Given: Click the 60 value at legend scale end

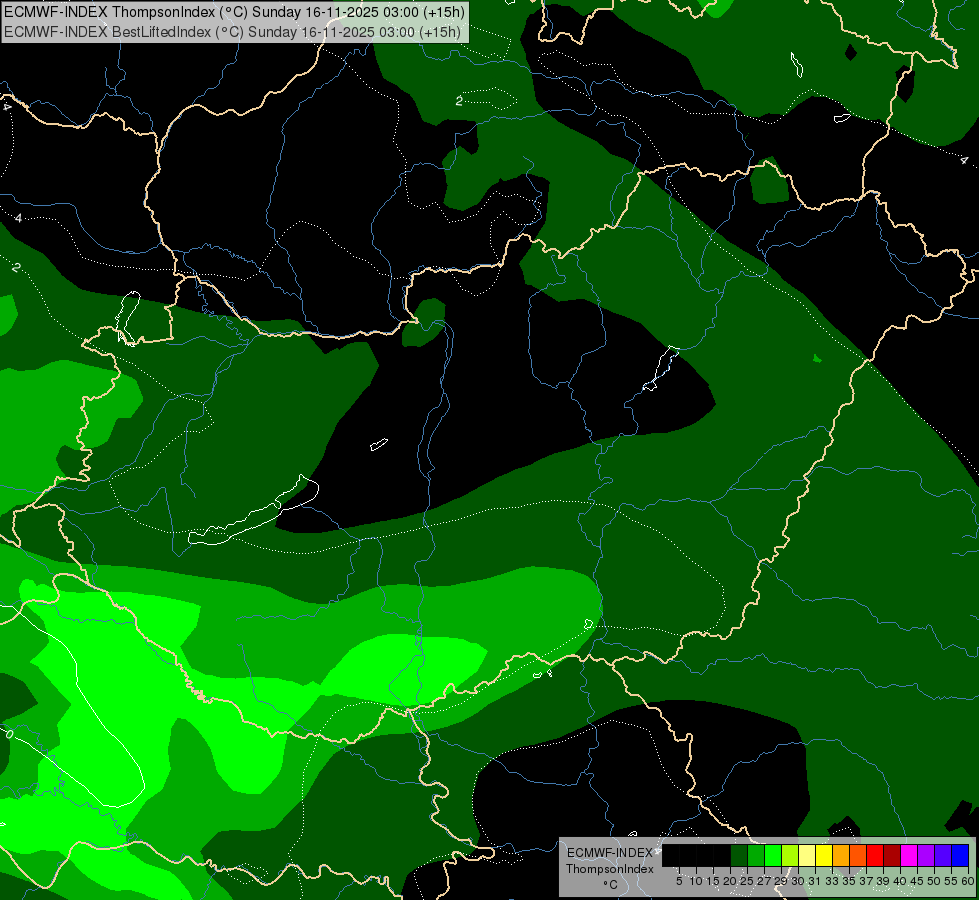Looking at the screenshot, I should (968, 881).
